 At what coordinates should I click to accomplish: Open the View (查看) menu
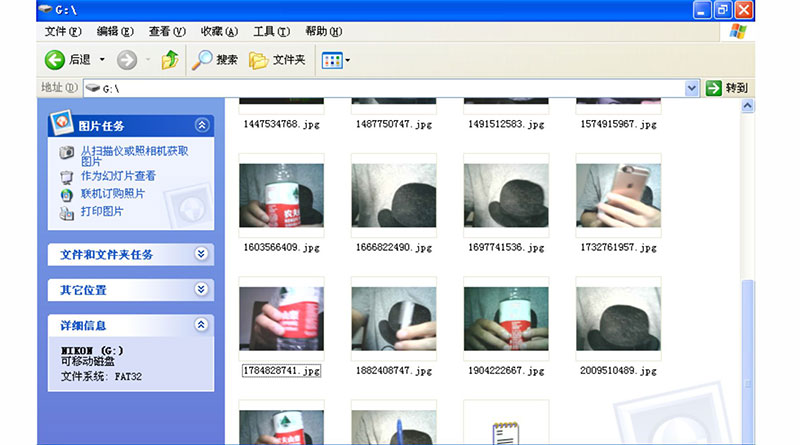(167, 32)
